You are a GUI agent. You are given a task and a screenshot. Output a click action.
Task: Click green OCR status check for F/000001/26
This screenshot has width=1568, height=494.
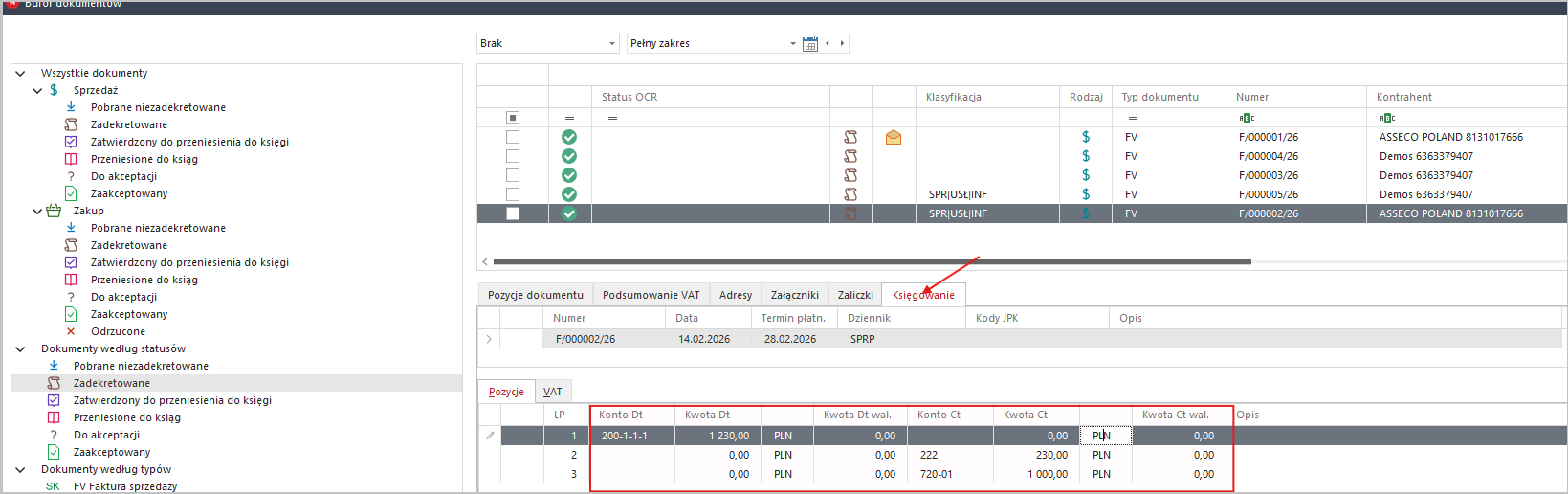coord(569,137)
